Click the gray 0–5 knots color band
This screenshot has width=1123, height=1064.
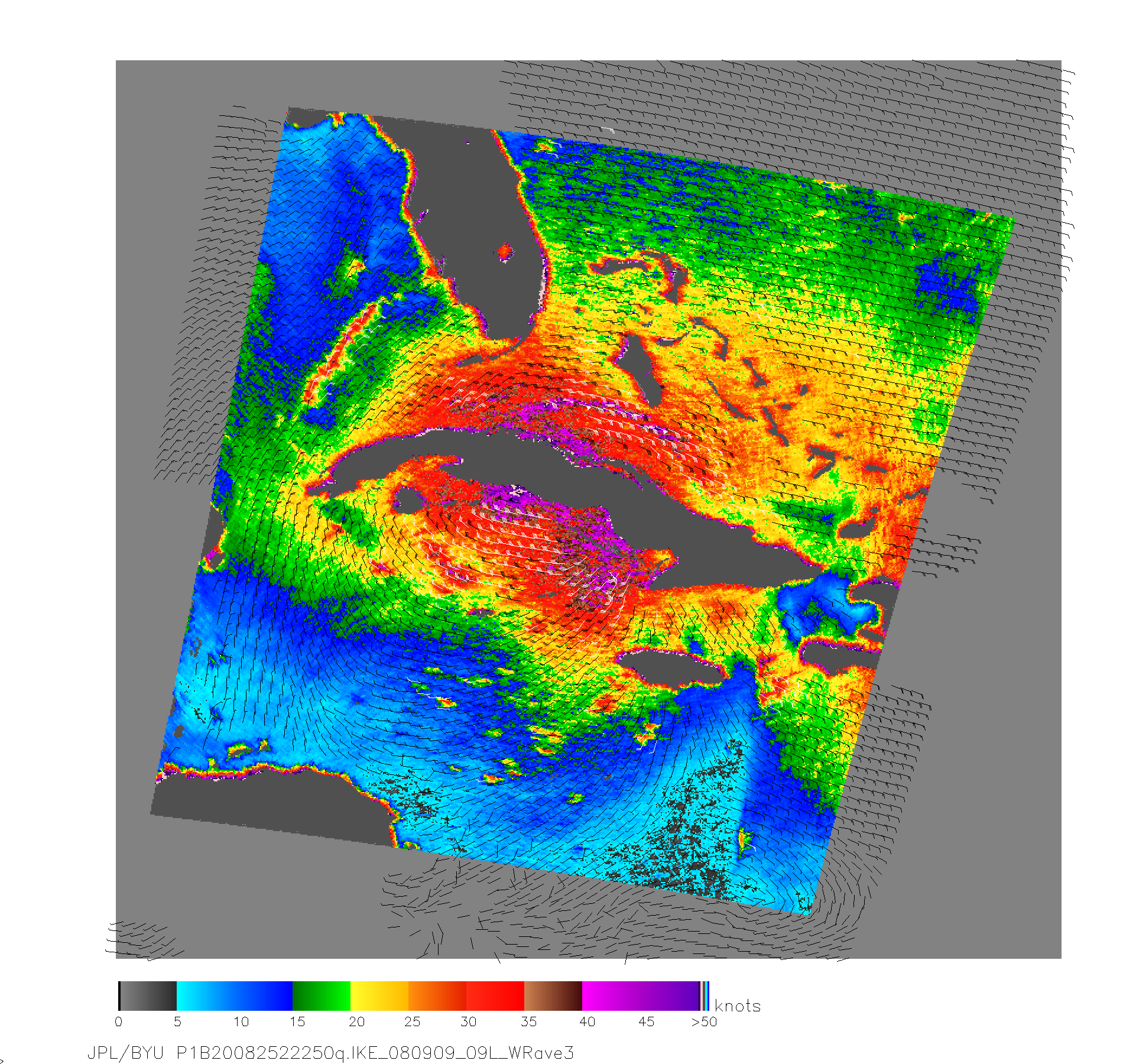point(148,996)
